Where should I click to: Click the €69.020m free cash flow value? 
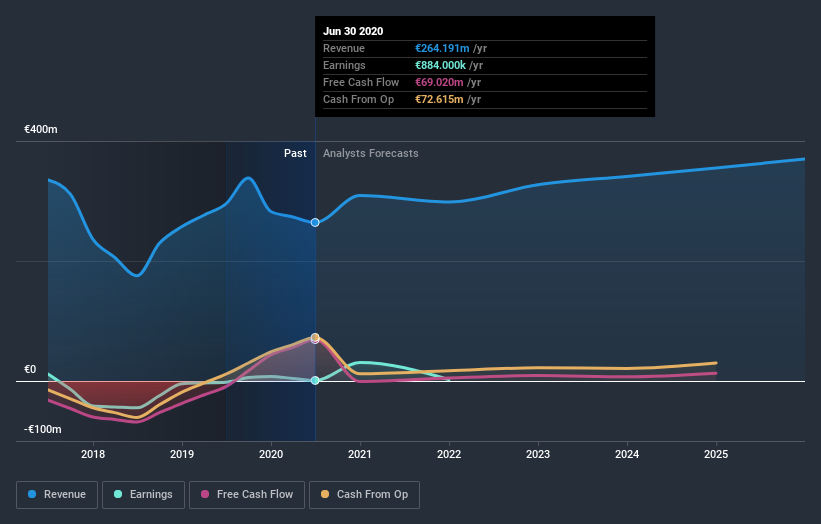(439, 82)
